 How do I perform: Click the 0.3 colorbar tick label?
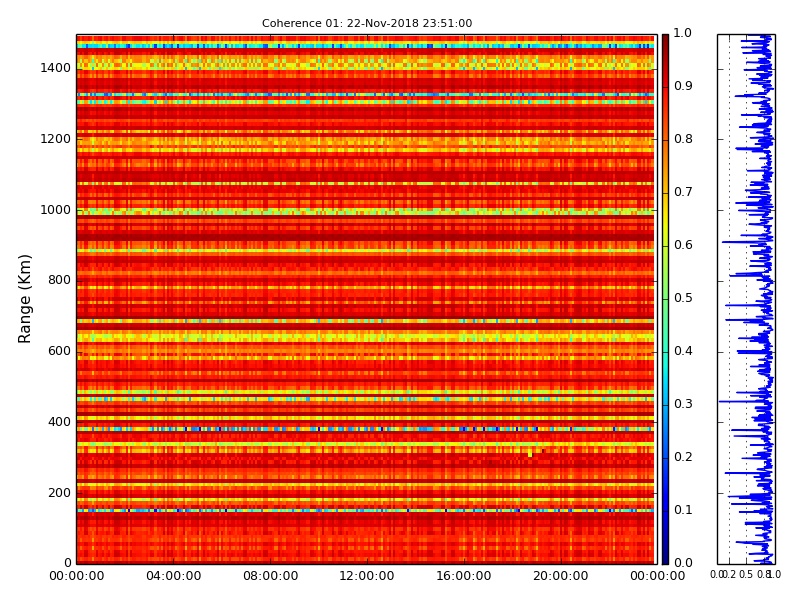click(x=683, y=404)
